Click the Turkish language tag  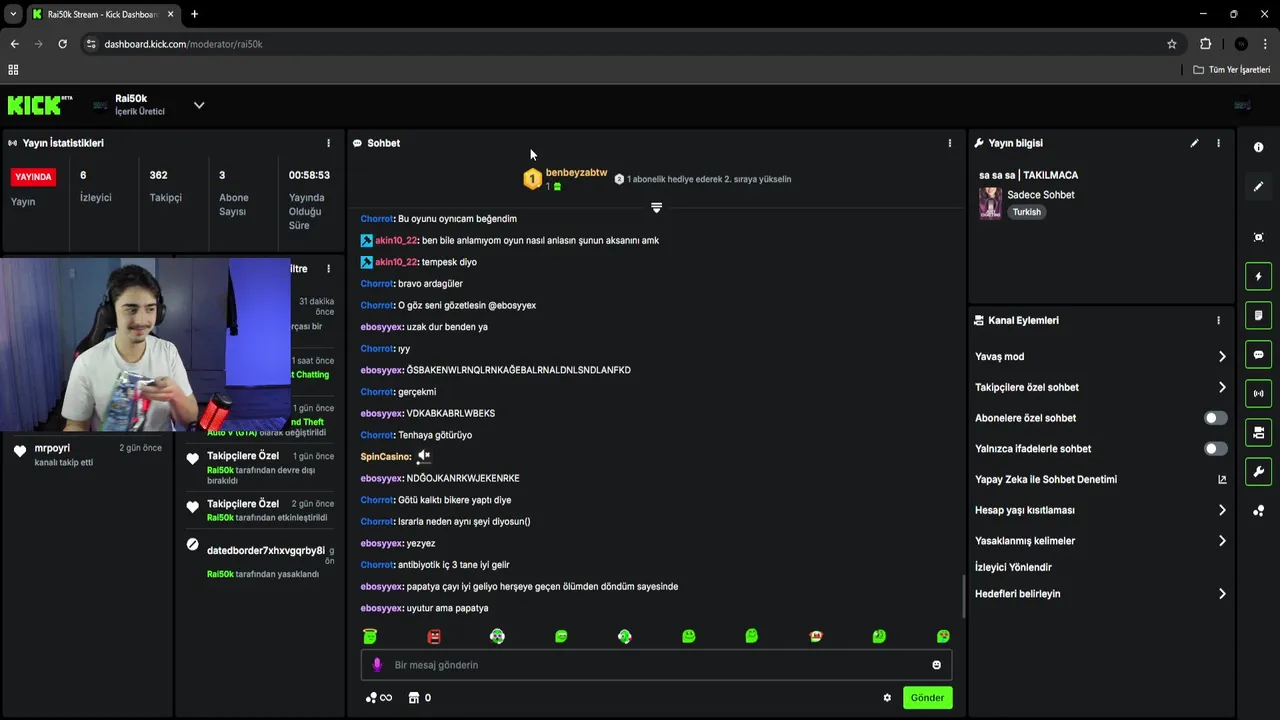(x=1027, y=212)
